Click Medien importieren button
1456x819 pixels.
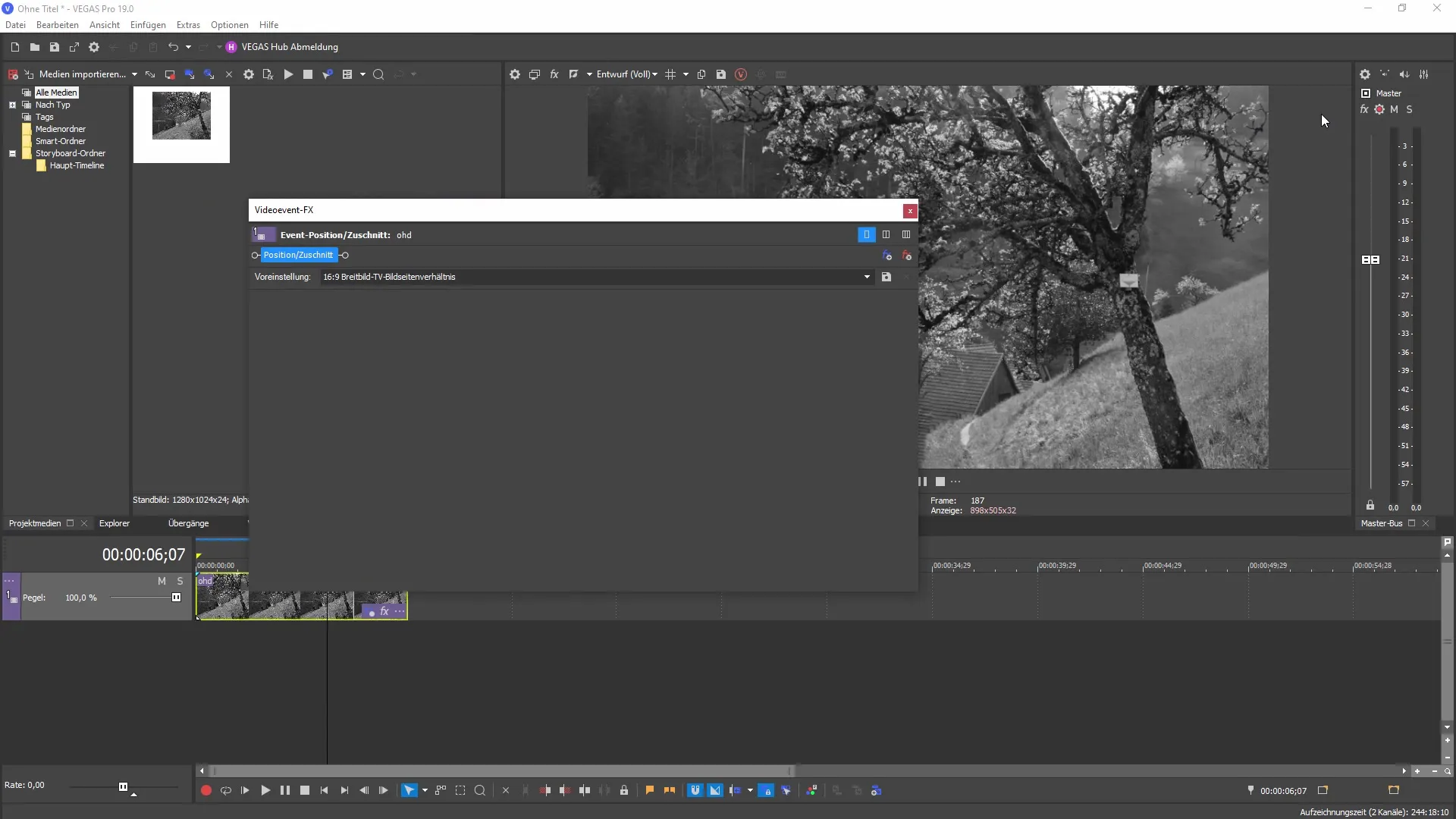83,74
